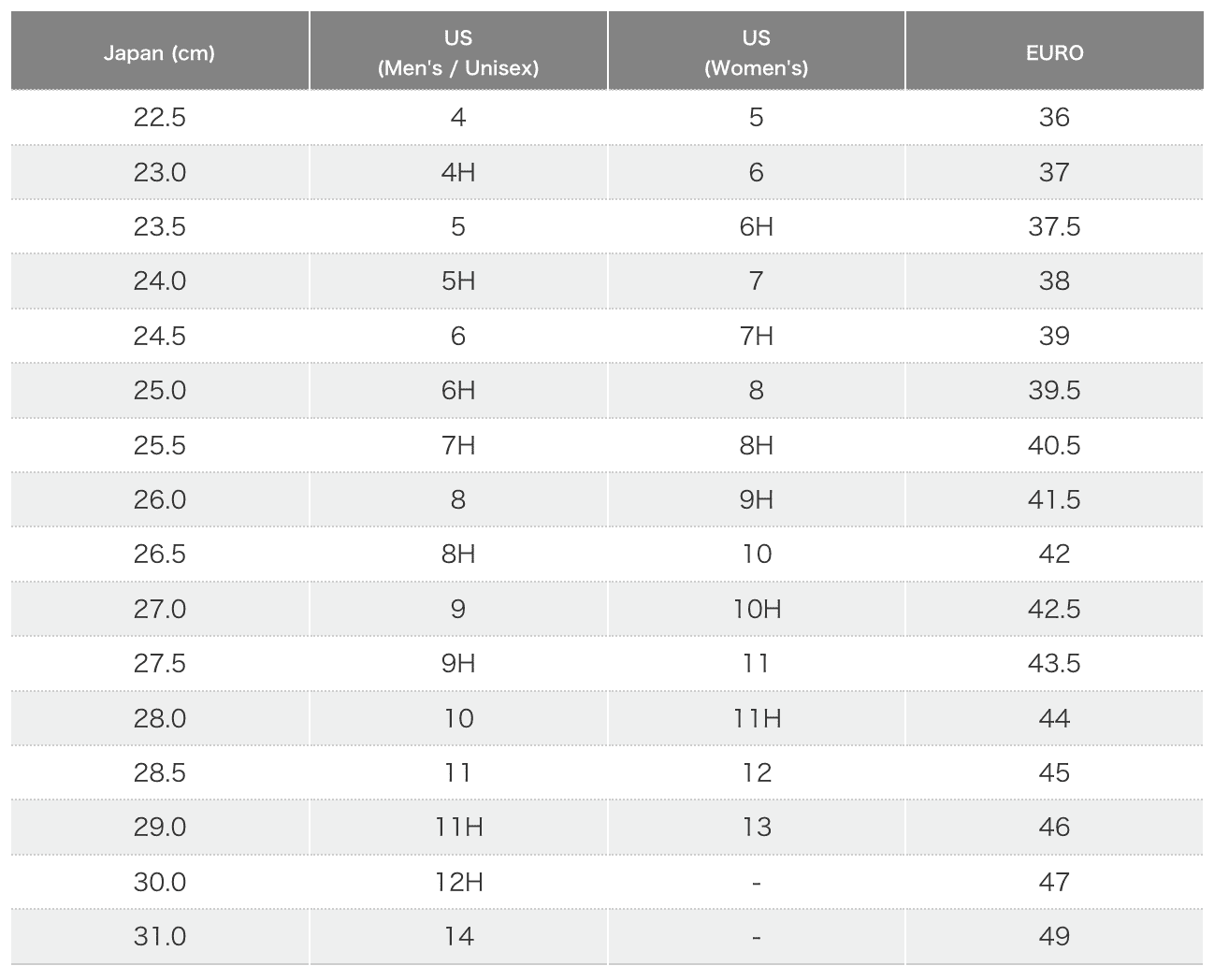Click the 12H men's size cell
The width and height of the screenshot is (1214, 980).
pos(458,882)
